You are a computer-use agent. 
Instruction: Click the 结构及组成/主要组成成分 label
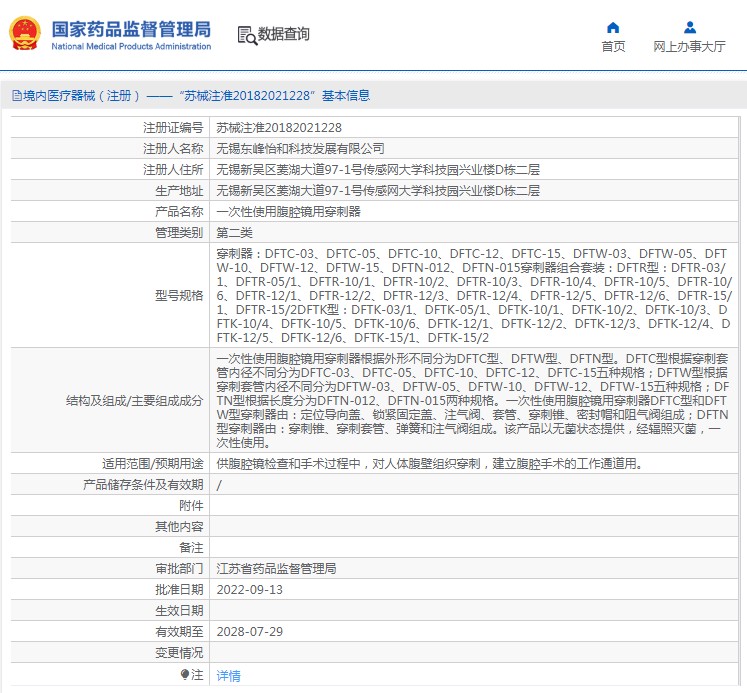135,401
